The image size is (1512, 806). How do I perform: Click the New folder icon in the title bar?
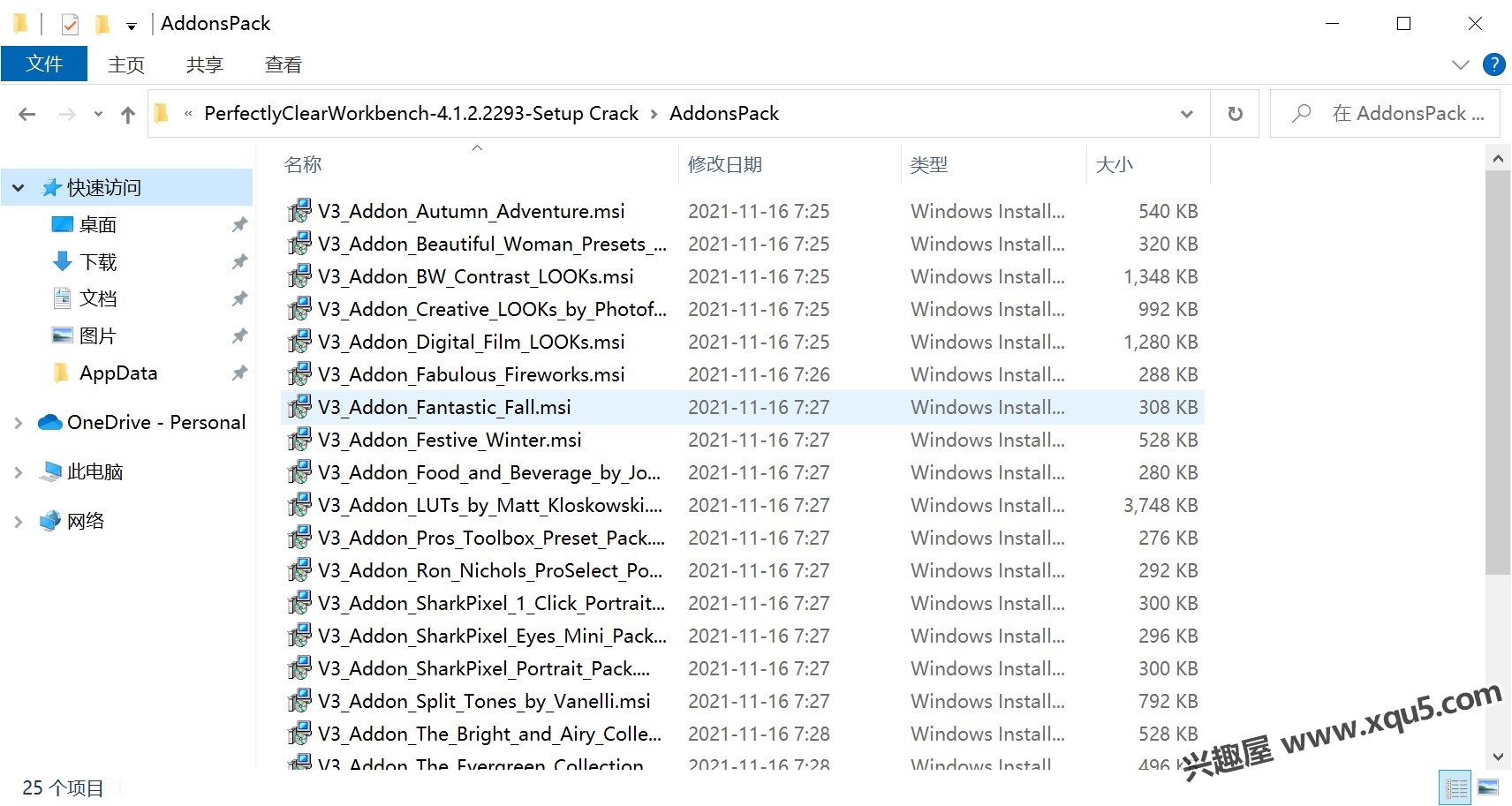click(102, 24)
